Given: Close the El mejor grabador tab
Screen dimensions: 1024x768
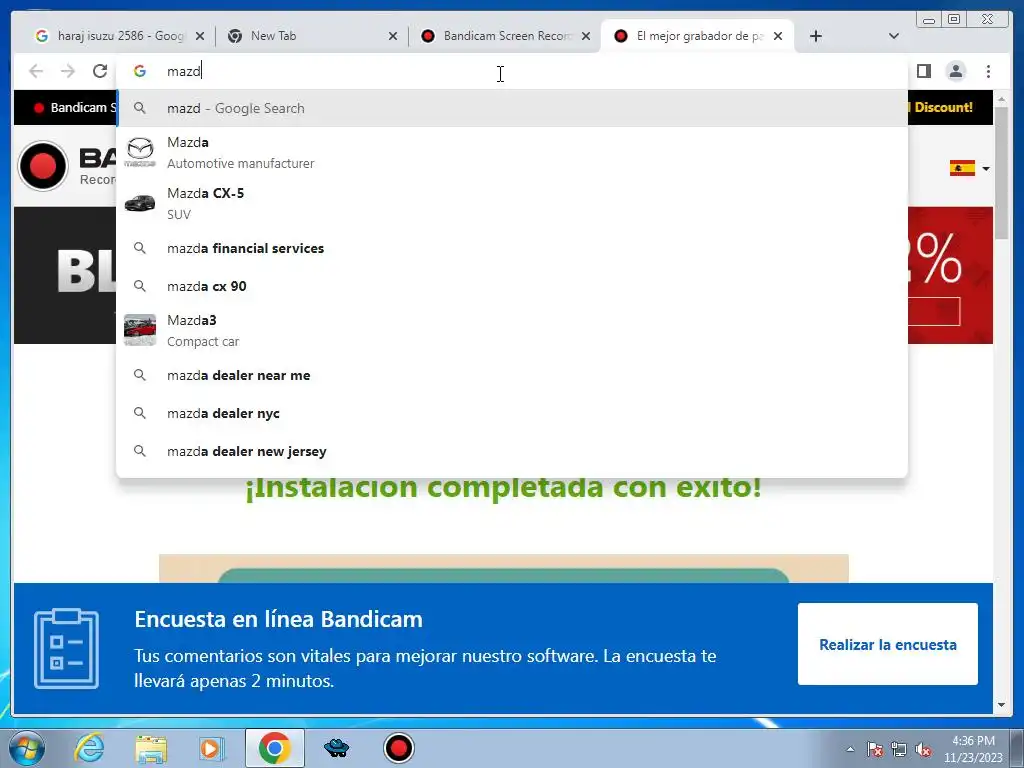Looking at the screenshot, I should point(778,36).
